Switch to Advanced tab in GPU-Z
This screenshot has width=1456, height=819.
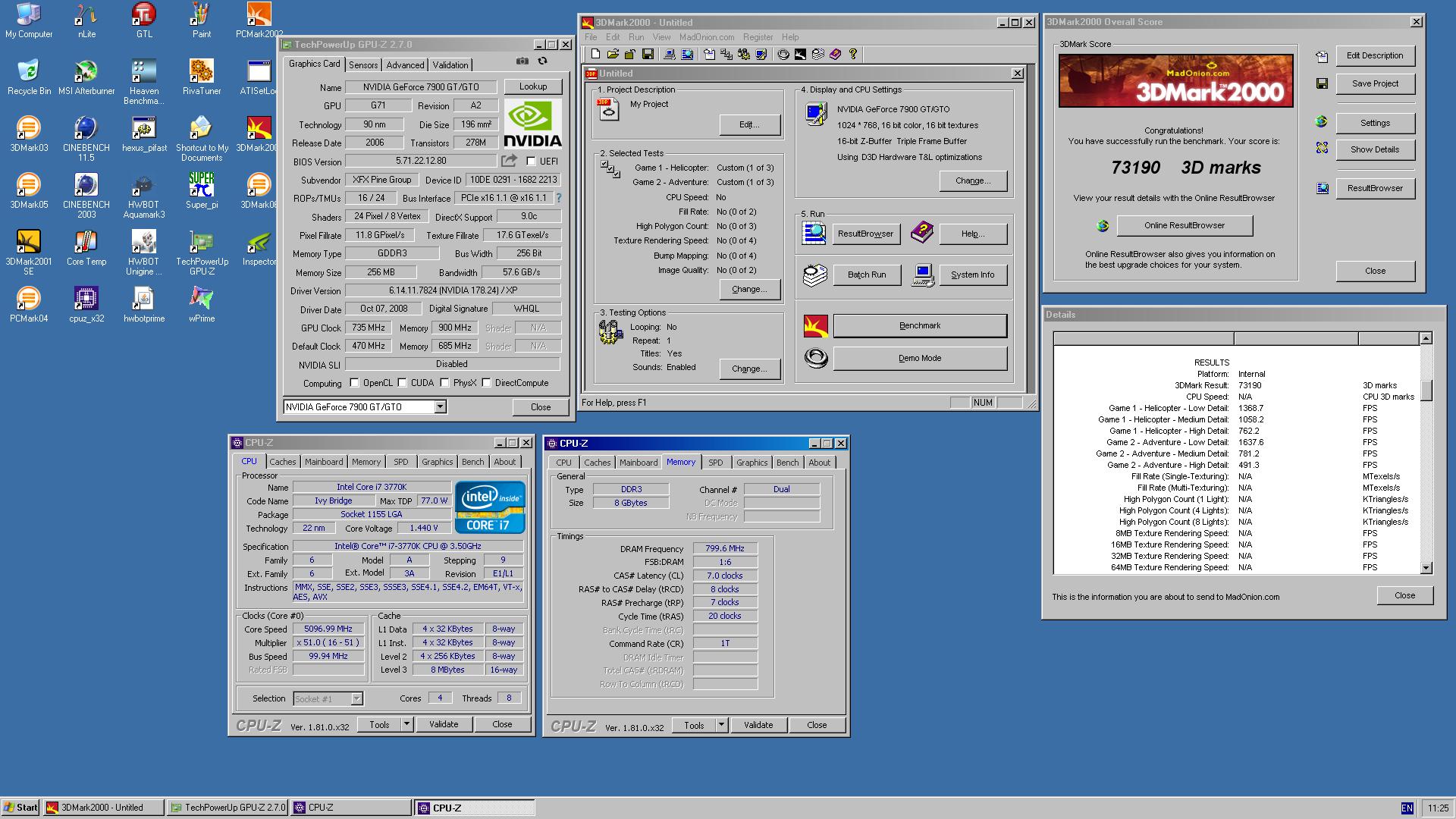point(406,65)
